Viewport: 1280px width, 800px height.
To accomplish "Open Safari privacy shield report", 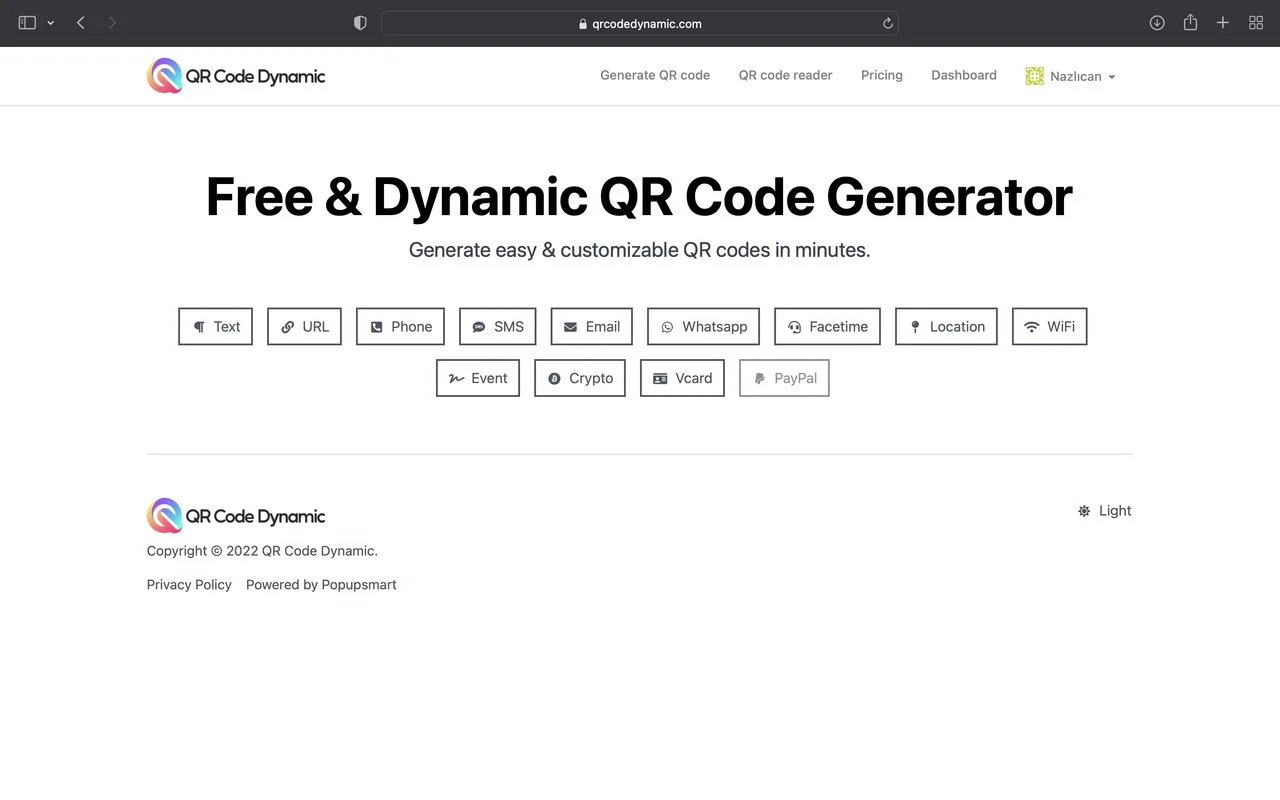I will 360,23.
